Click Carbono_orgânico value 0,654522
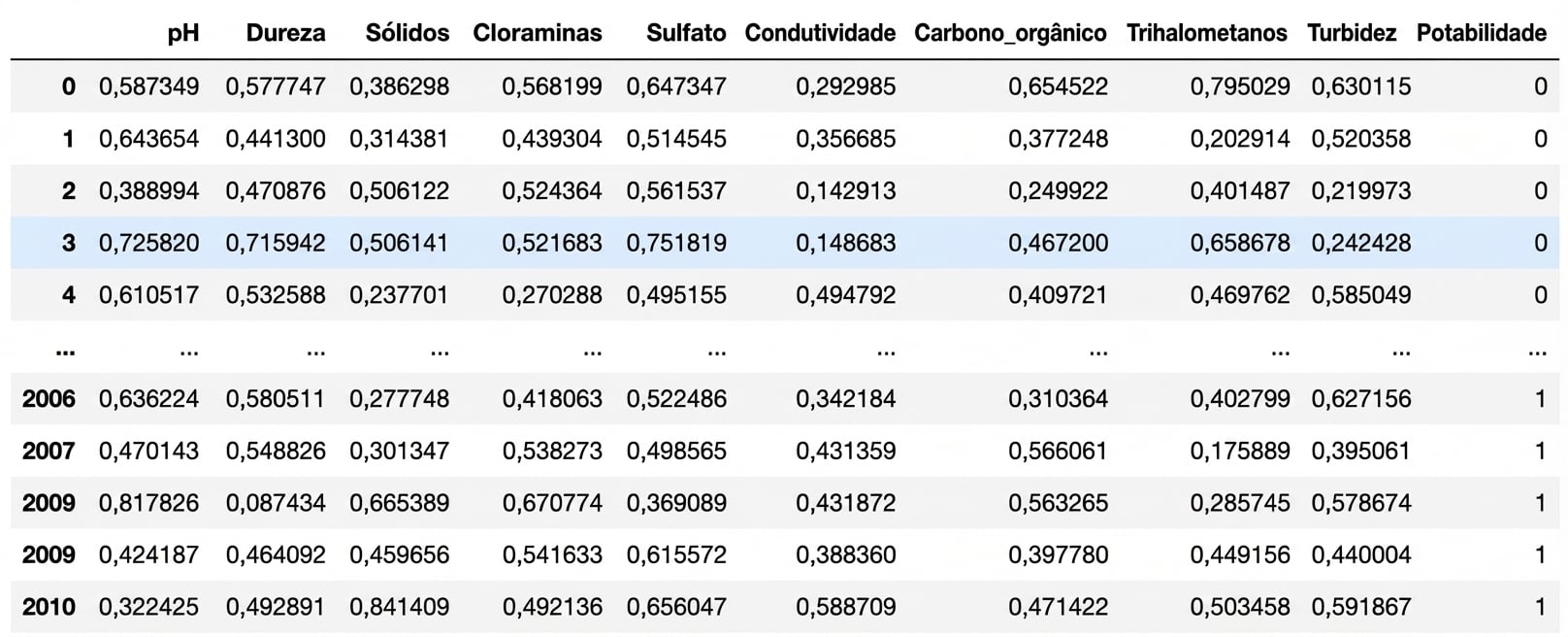The height and width of the screenshot is (637, 1568). point(1058,86)
